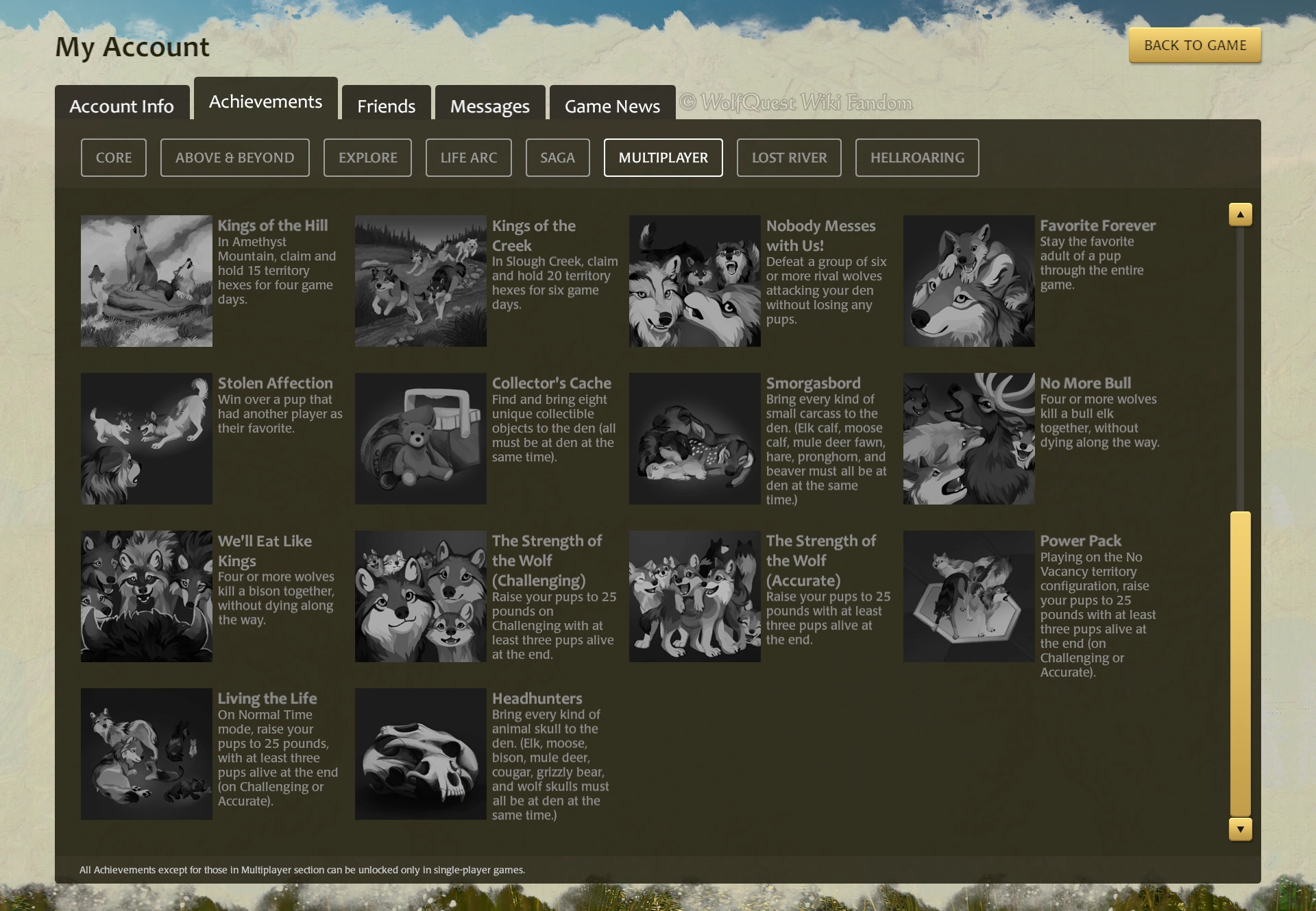Show the CORE achievements category
This screenshot has width=1316, height=911.
tap(114, 158)
